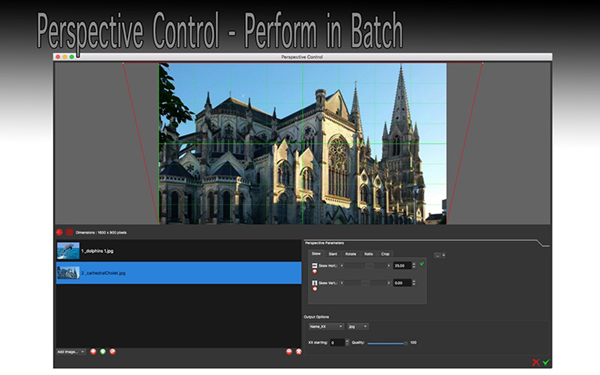The image size is (600, 375).
Task: Click the Skew Horiz icon
Action: click(315, 266)
